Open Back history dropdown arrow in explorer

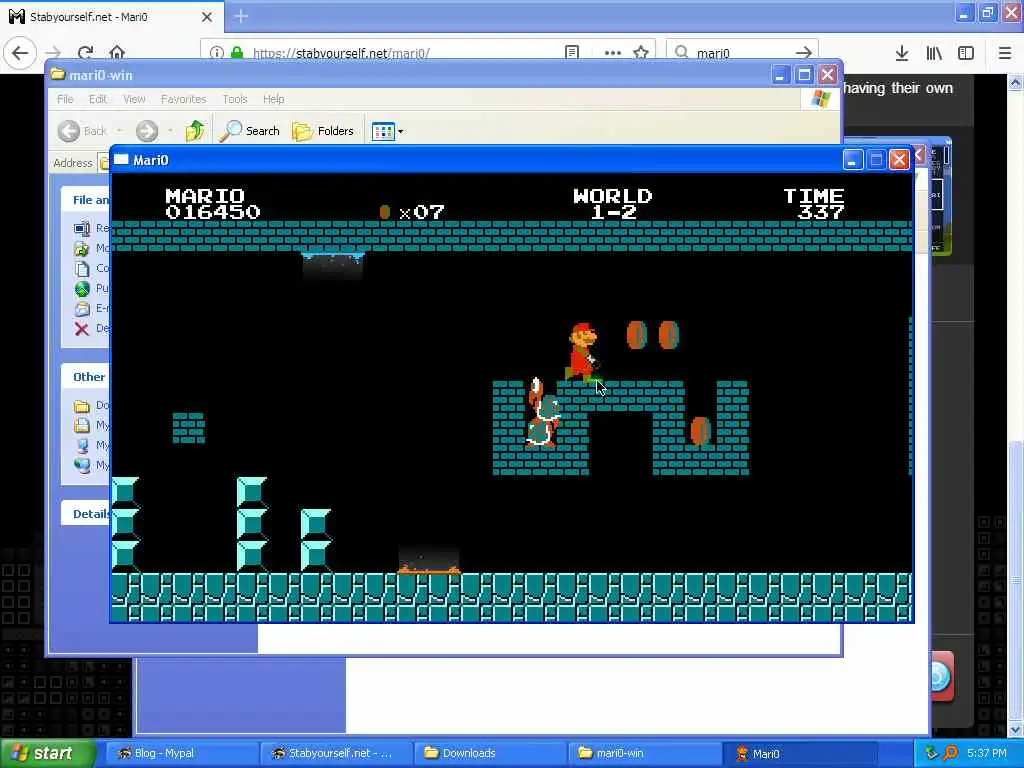click(120, 131)
